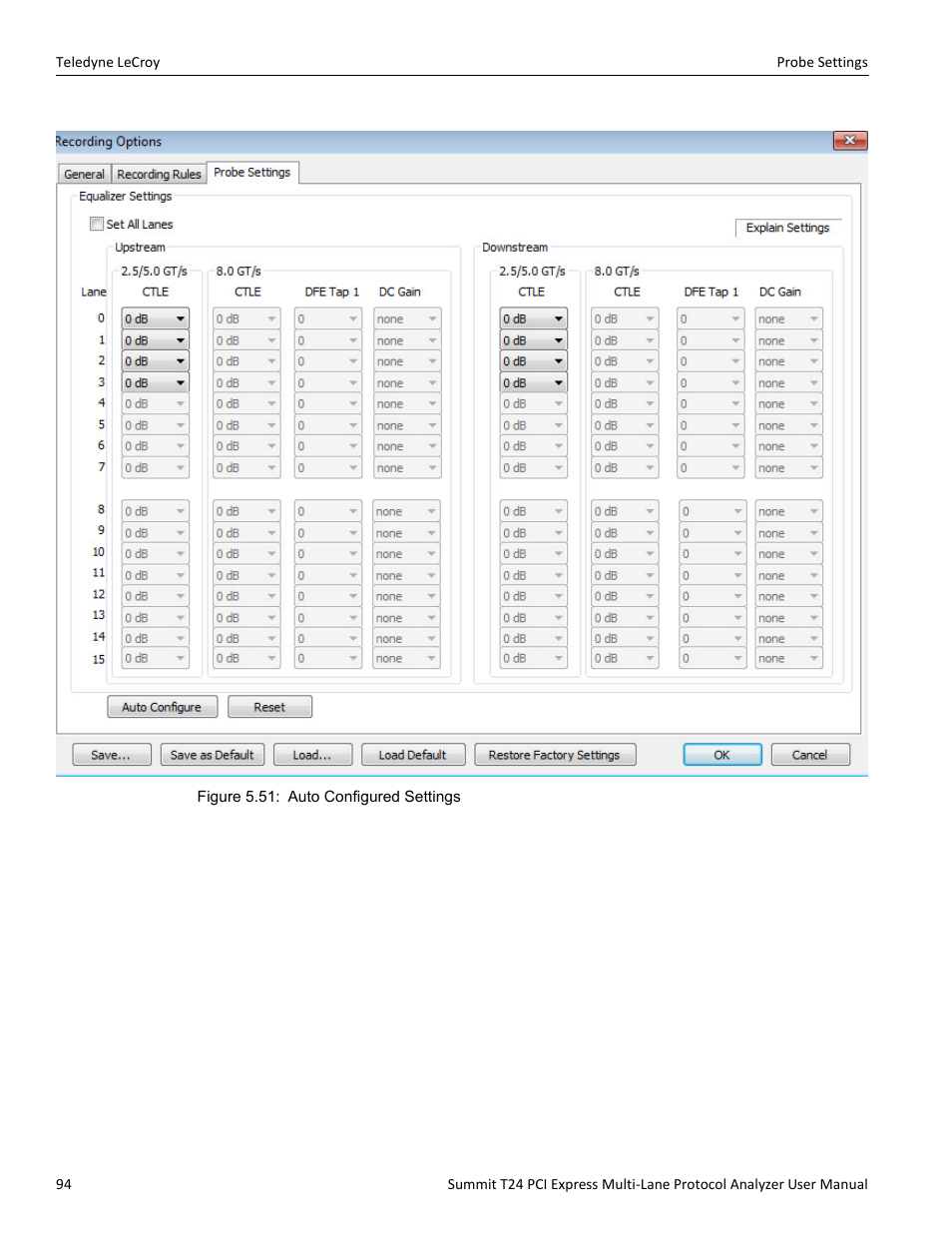
Task: Click the Auto Configure button
Action: tap(162, 706)
